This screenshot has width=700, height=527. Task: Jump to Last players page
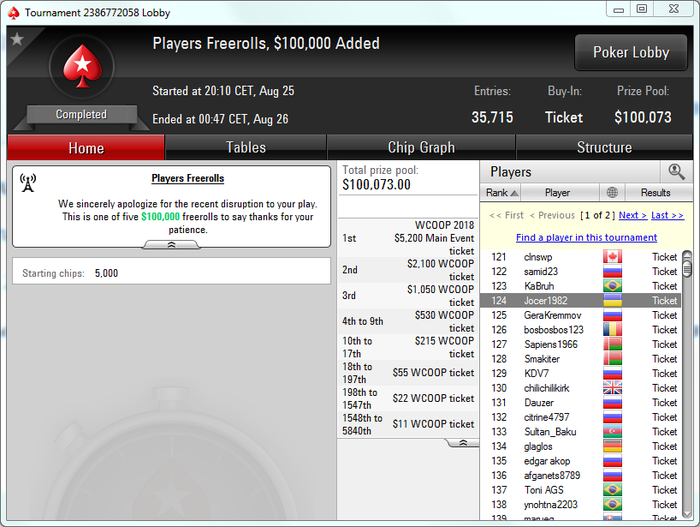pyautogui.click(x=667, y=215)
